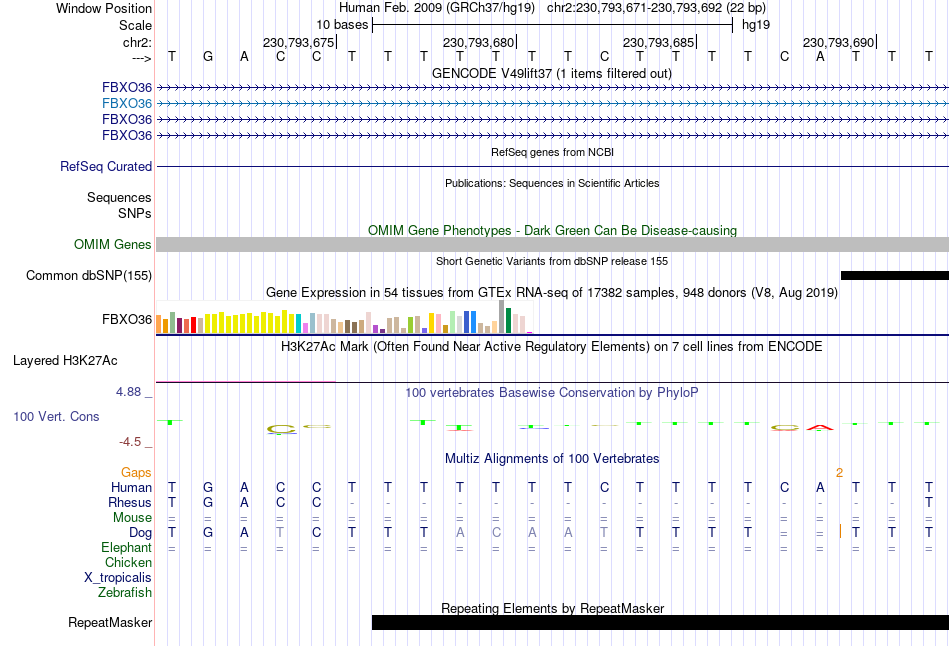Click the Gaps row label
This screenshot has height=646, width=950.
pos(136,472)
